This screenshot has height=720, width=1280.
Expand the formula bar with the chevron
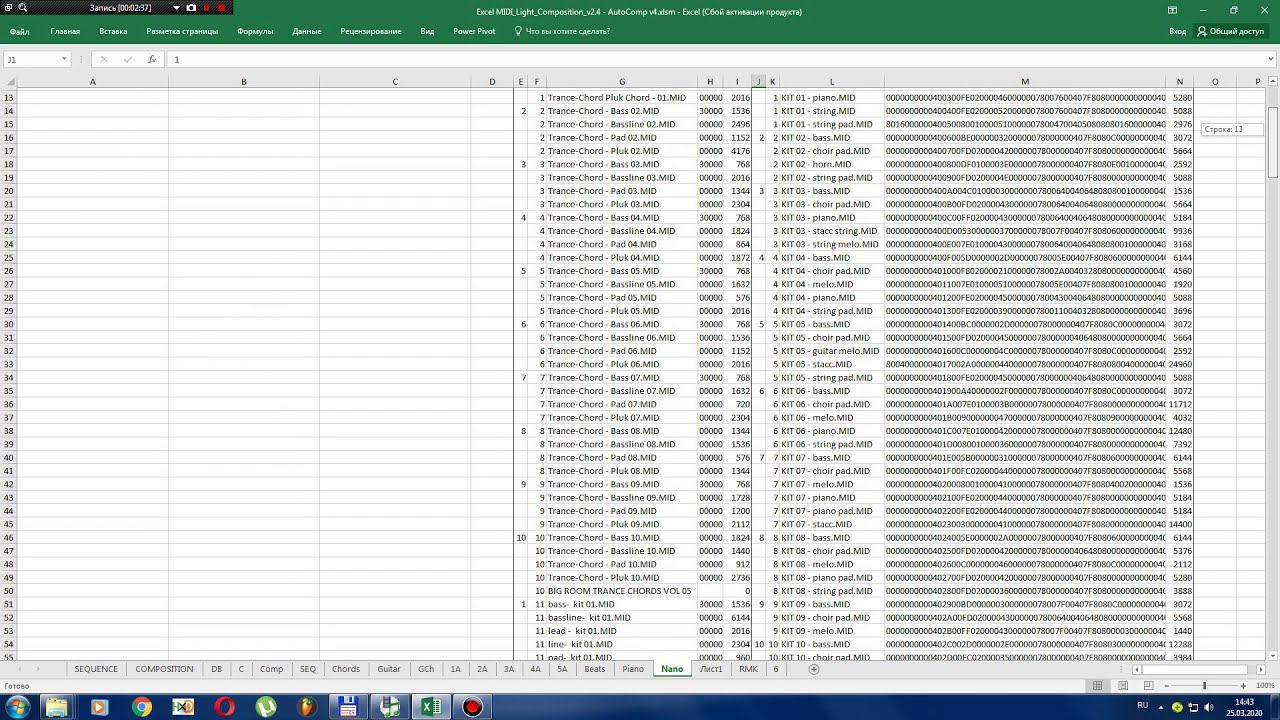1271,59
